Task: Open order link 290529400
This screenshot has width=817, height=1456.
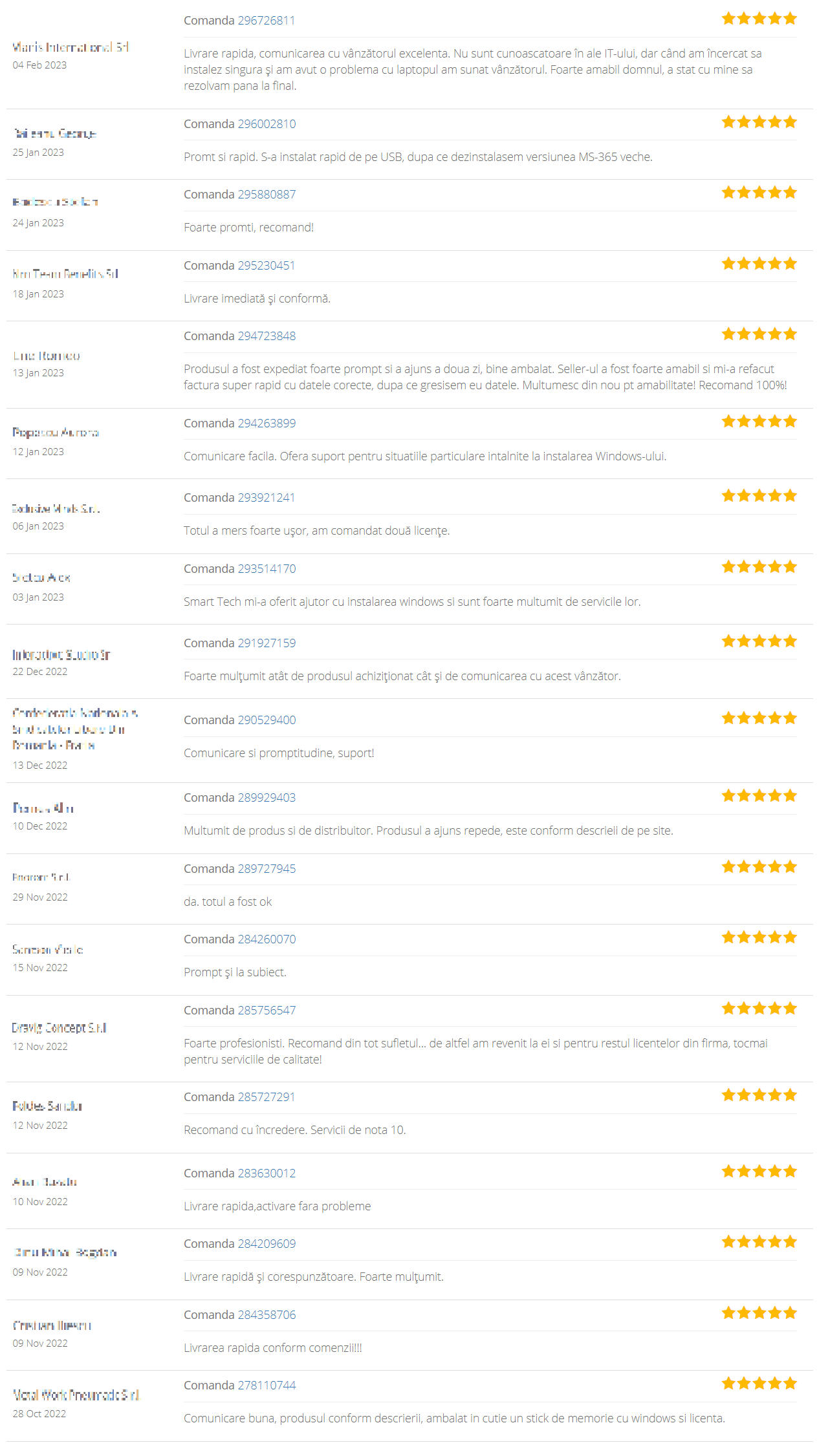Action: (x=267, y=719)
